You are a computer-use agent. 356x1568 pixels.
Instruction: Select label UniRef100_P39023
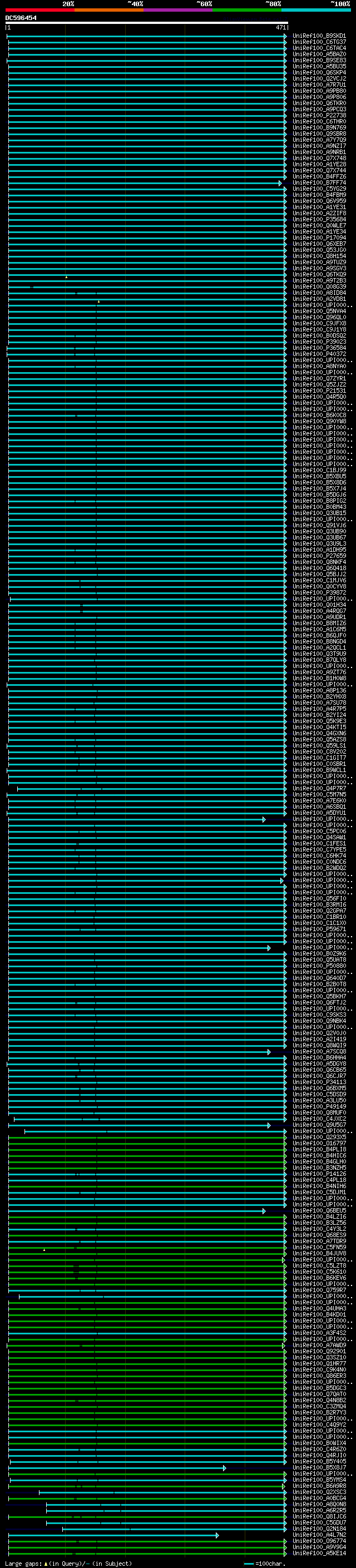click(x=319, y=342)
